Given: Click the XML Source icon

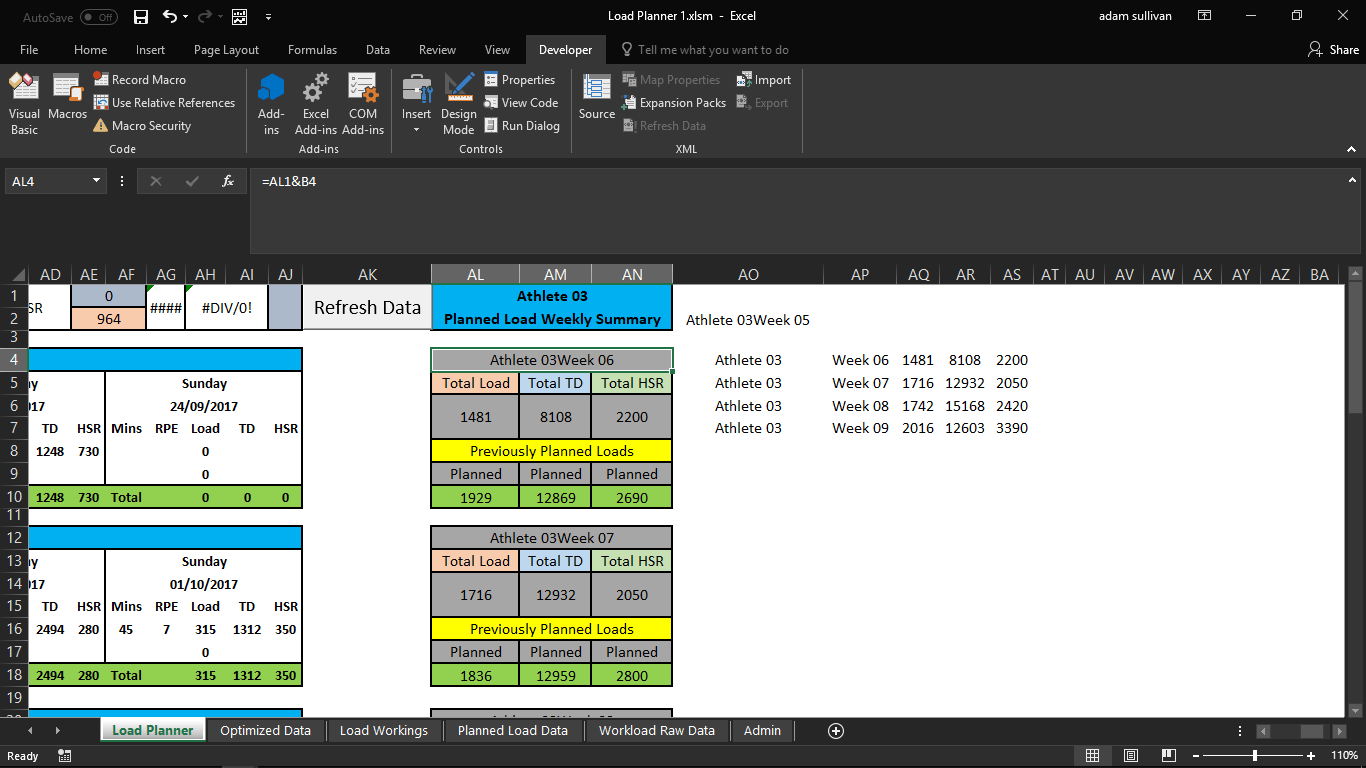Looking at the screenshot, I should pyautogui.click(x=597, y=98).
